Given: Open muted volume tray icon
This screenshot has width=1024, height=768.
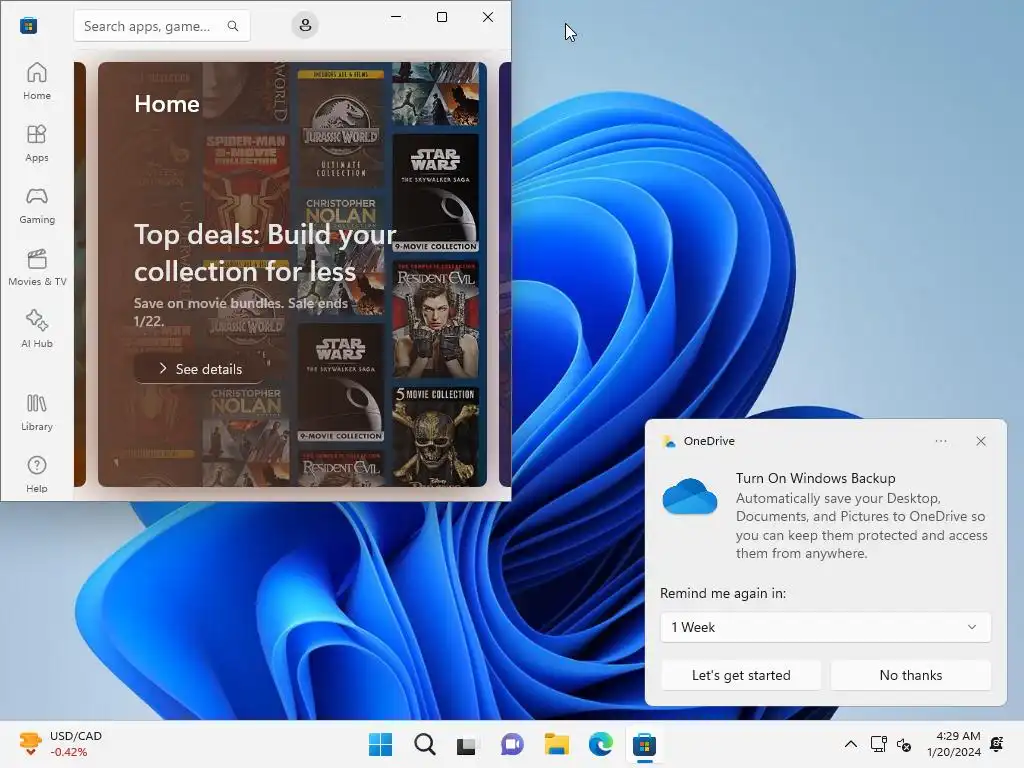Looking at the screenshot, I should click(904, 744).
